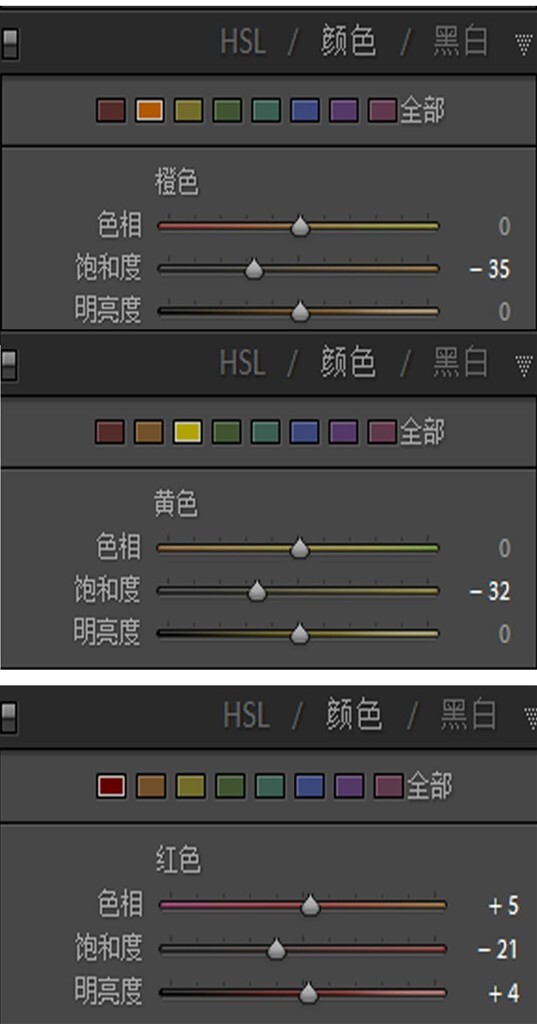
Task: Select the aqua swatch in the bottom panel
Action: [x=270, y=786]
